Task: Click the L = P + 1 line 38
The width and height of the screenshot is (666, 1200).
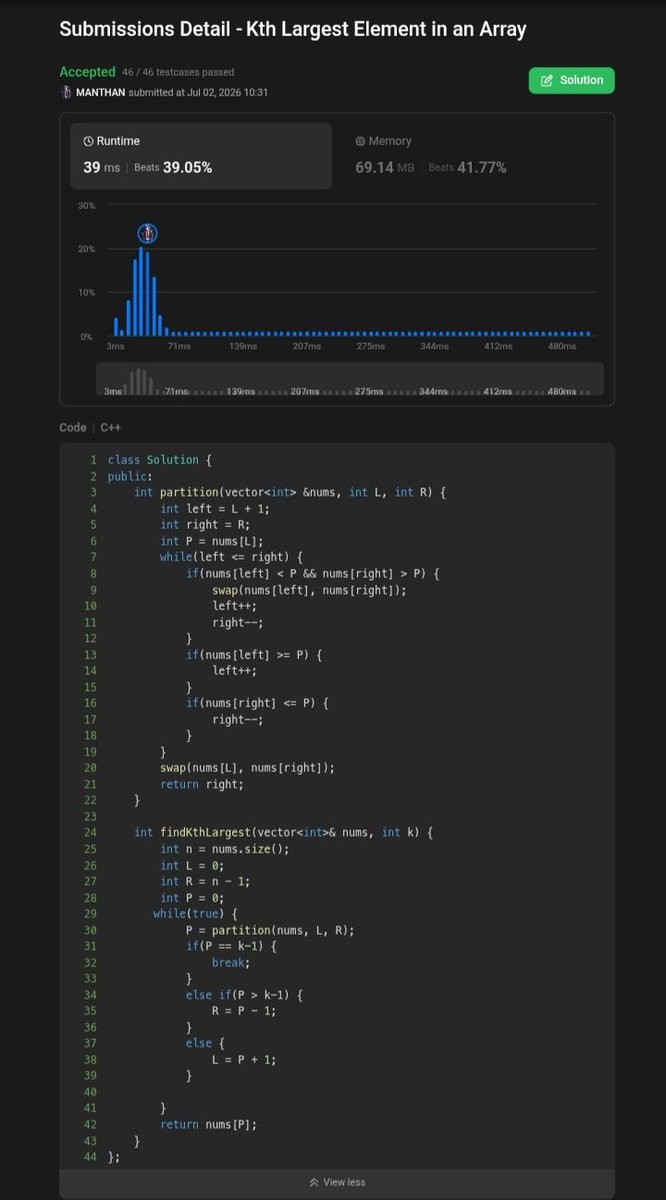Action: [244, 1060]
